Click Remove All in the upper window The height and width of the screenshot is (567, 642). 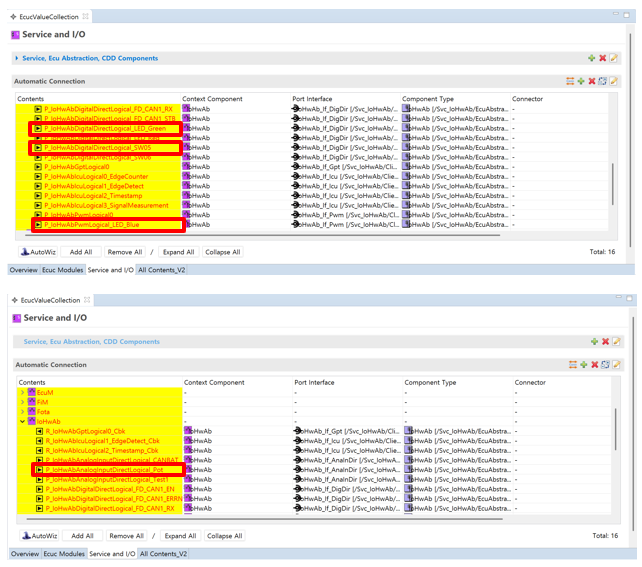125,252
